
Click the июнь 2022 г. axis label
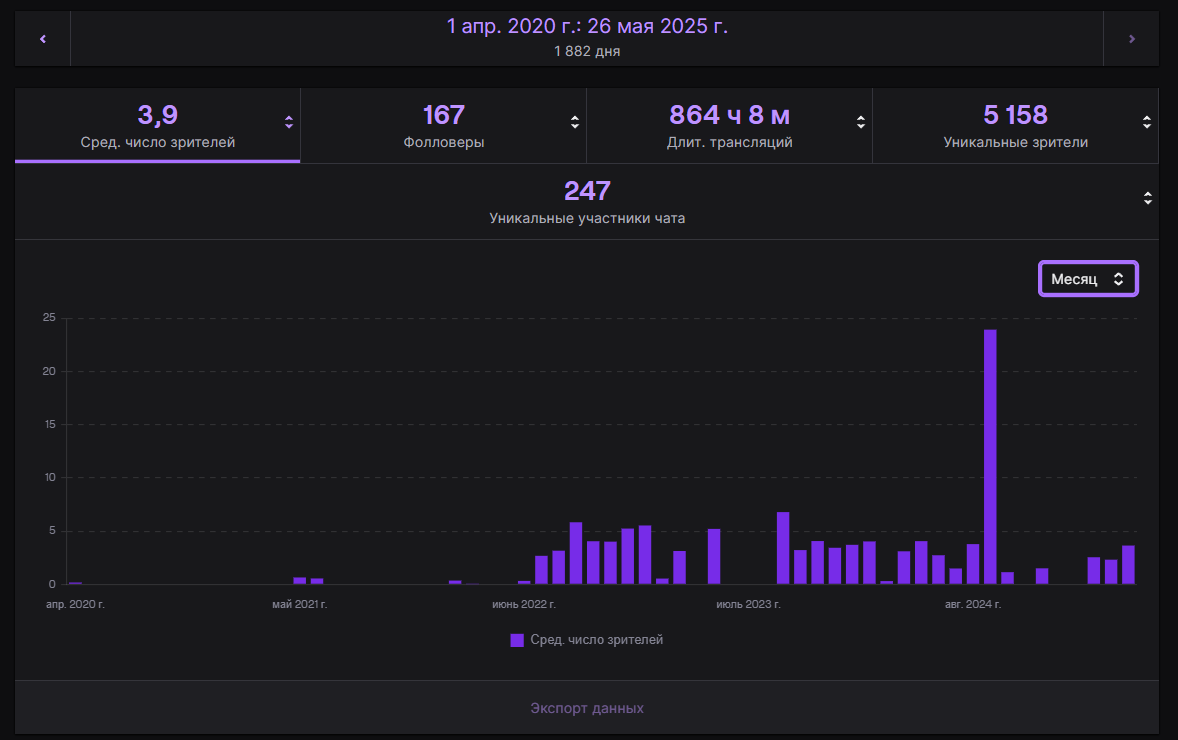pos(524,604)
